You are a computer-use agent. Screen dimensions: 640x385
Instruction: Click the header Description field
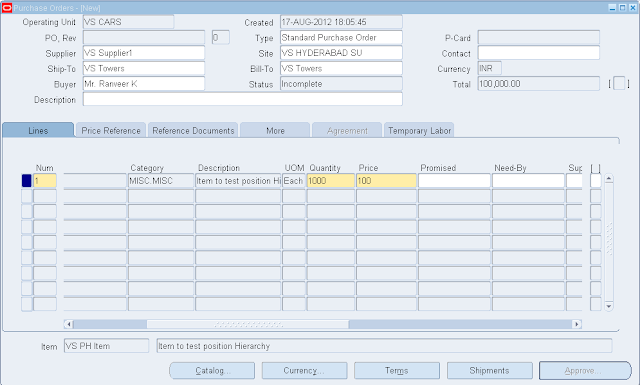[242, 99]
